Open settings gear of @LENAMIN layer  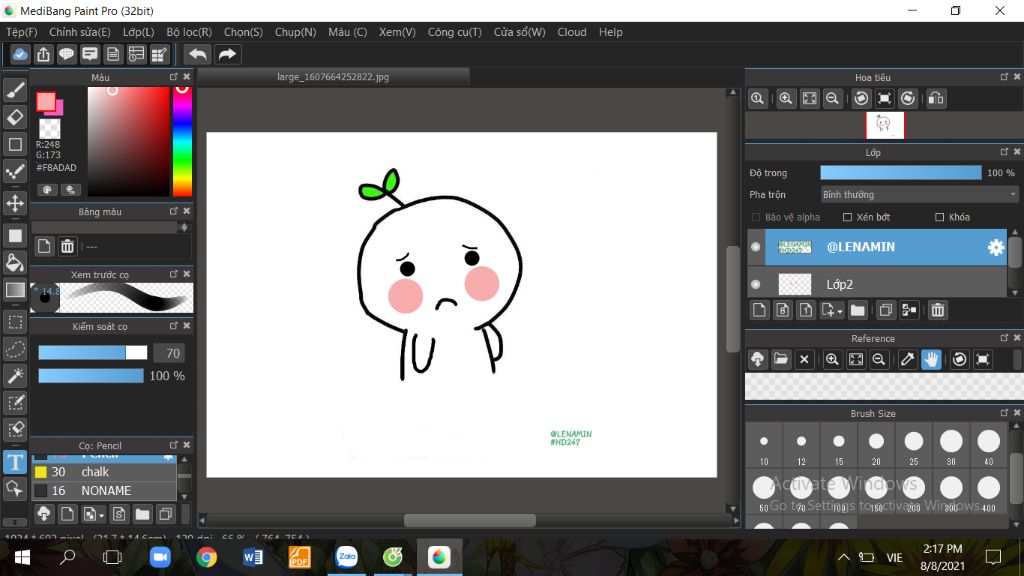pos(995,247)
